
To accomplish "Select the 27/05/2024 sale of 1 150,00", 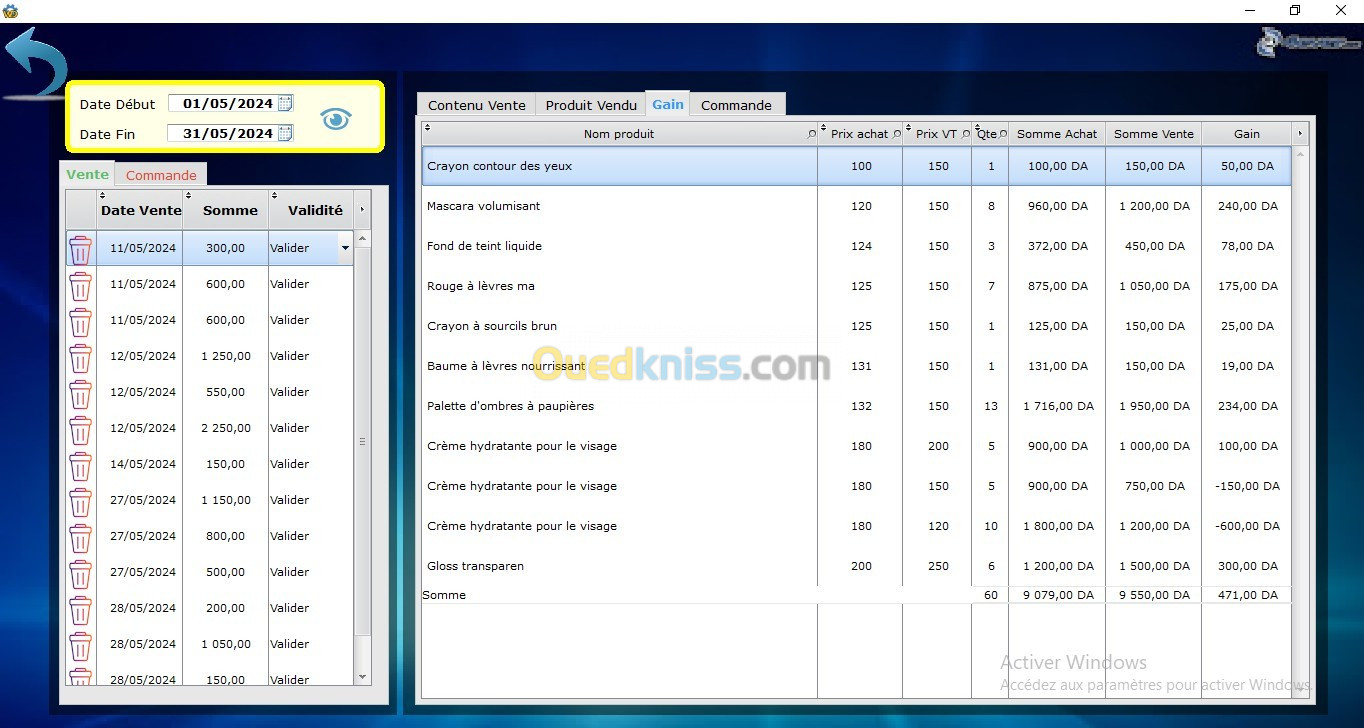I will [x=210, y=500].
